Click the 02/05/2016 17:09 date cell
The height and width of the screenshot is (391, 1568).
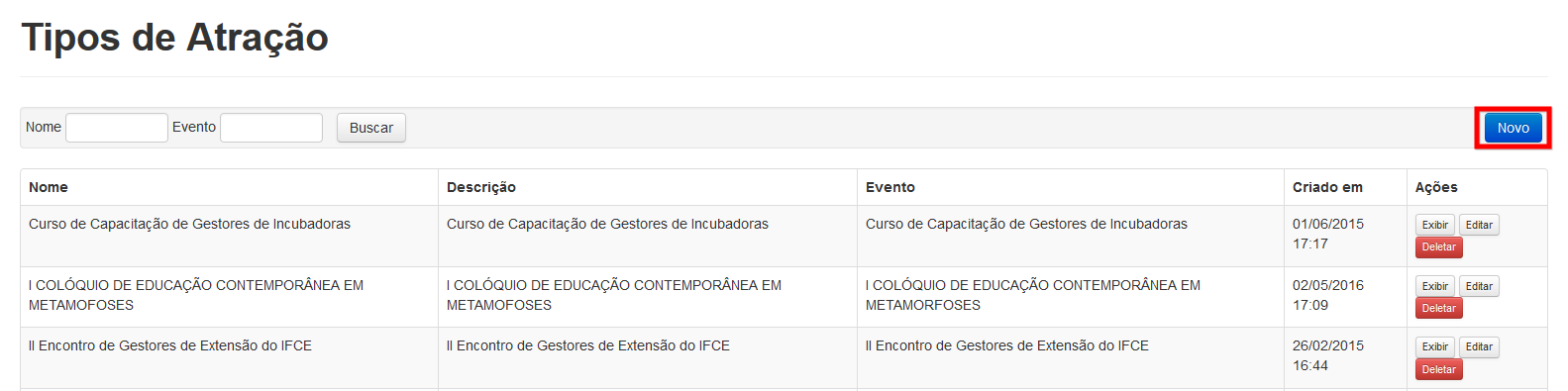tap(1328, 295)
